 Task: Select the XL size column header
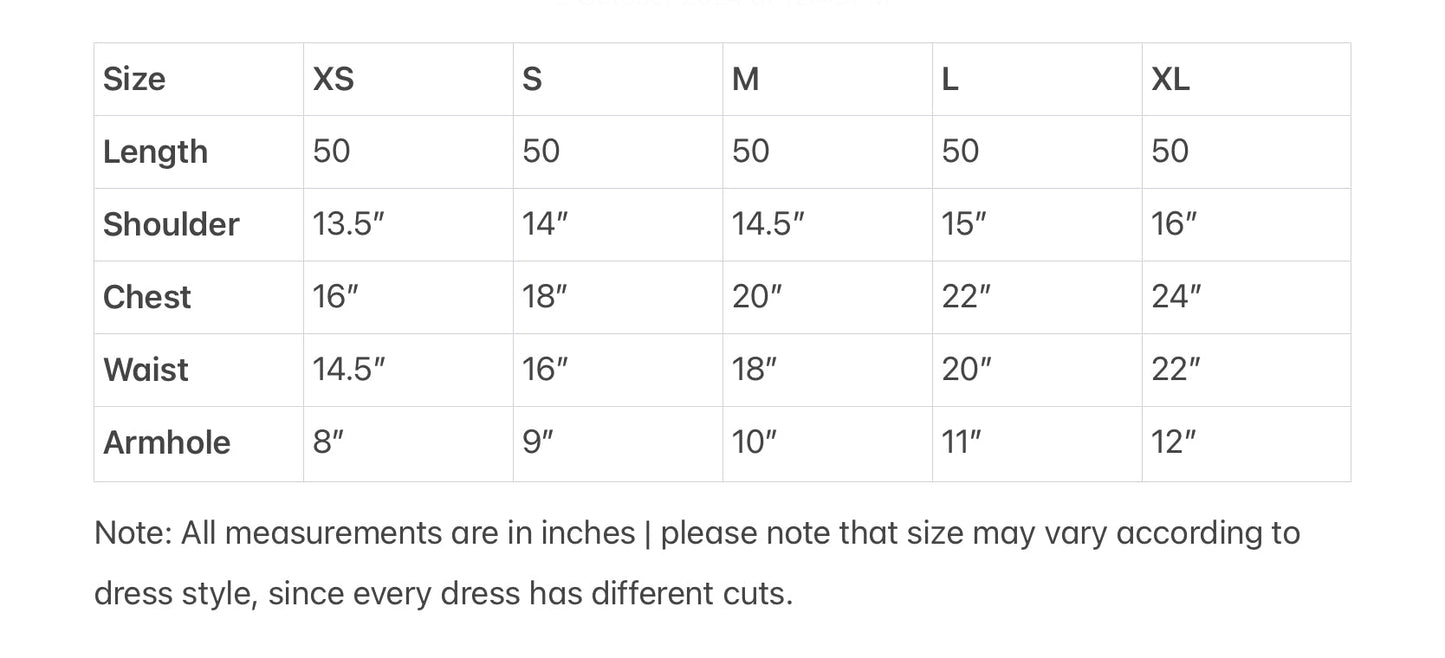coord(1170,79)
